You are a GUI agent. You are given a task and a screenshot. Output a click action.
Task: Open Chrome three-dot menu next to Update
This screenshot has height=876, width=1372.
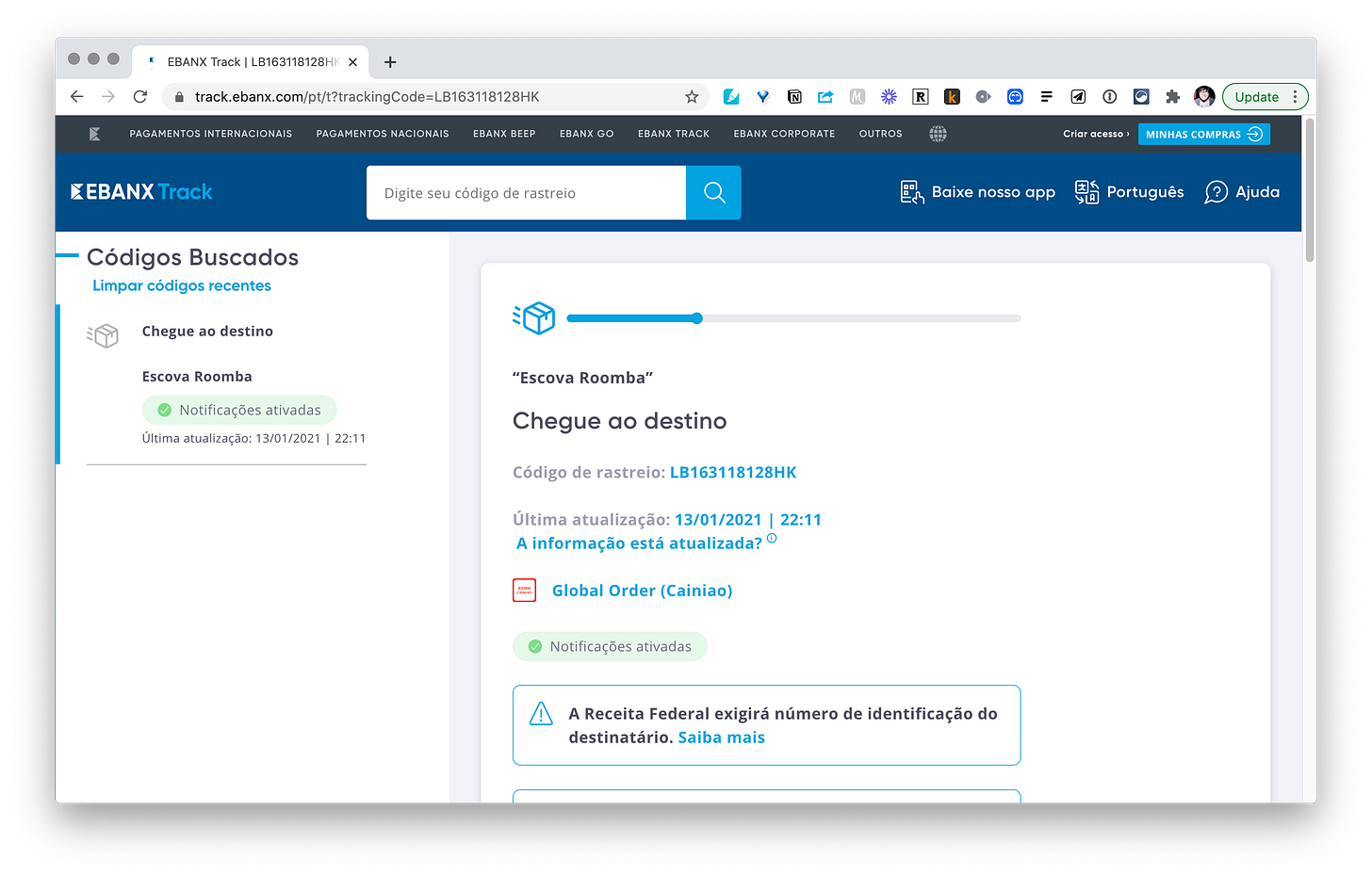[1295, 97]
